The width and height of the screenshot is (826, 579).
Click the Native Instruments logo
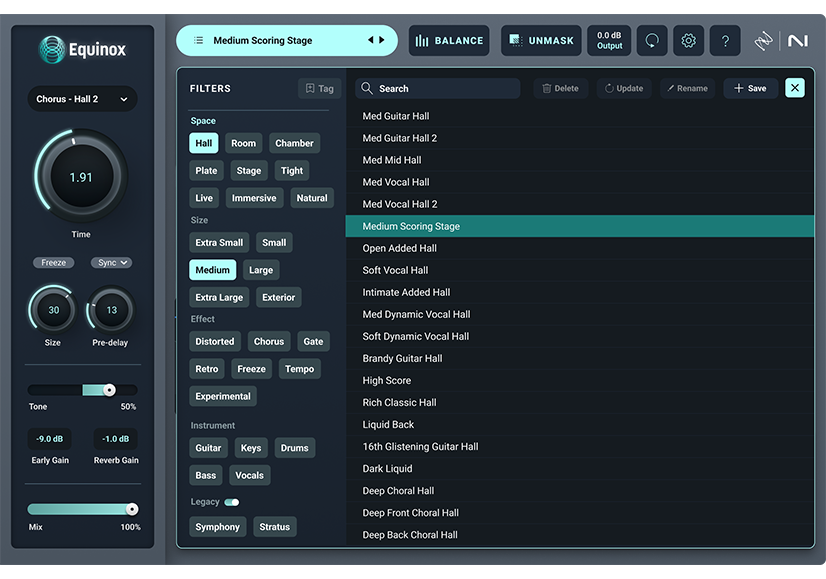(x=798, y=41)
